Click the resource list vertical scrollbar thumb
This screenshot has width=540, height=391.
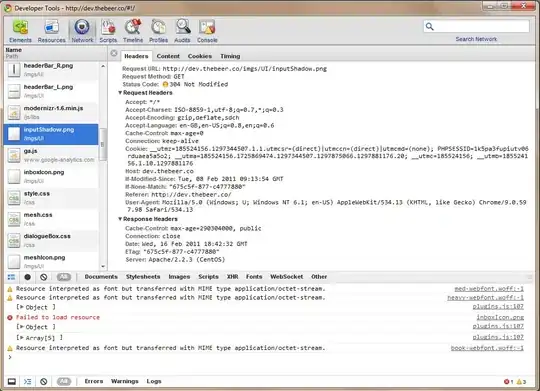coord(102,145)
